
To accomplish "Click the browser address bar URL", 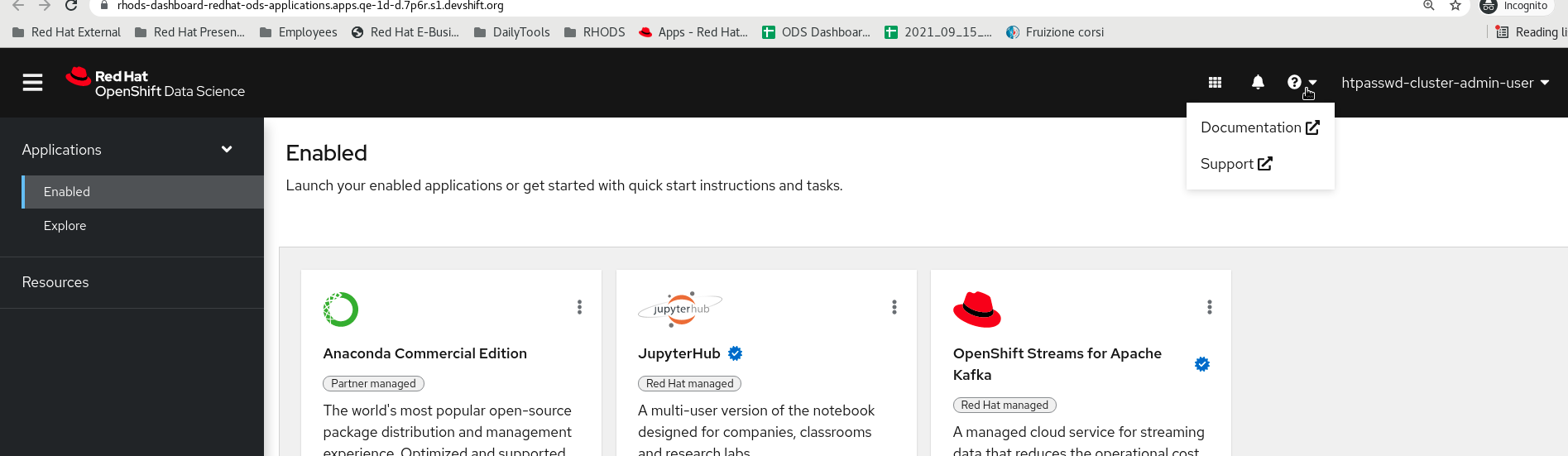I will point(310,6).
